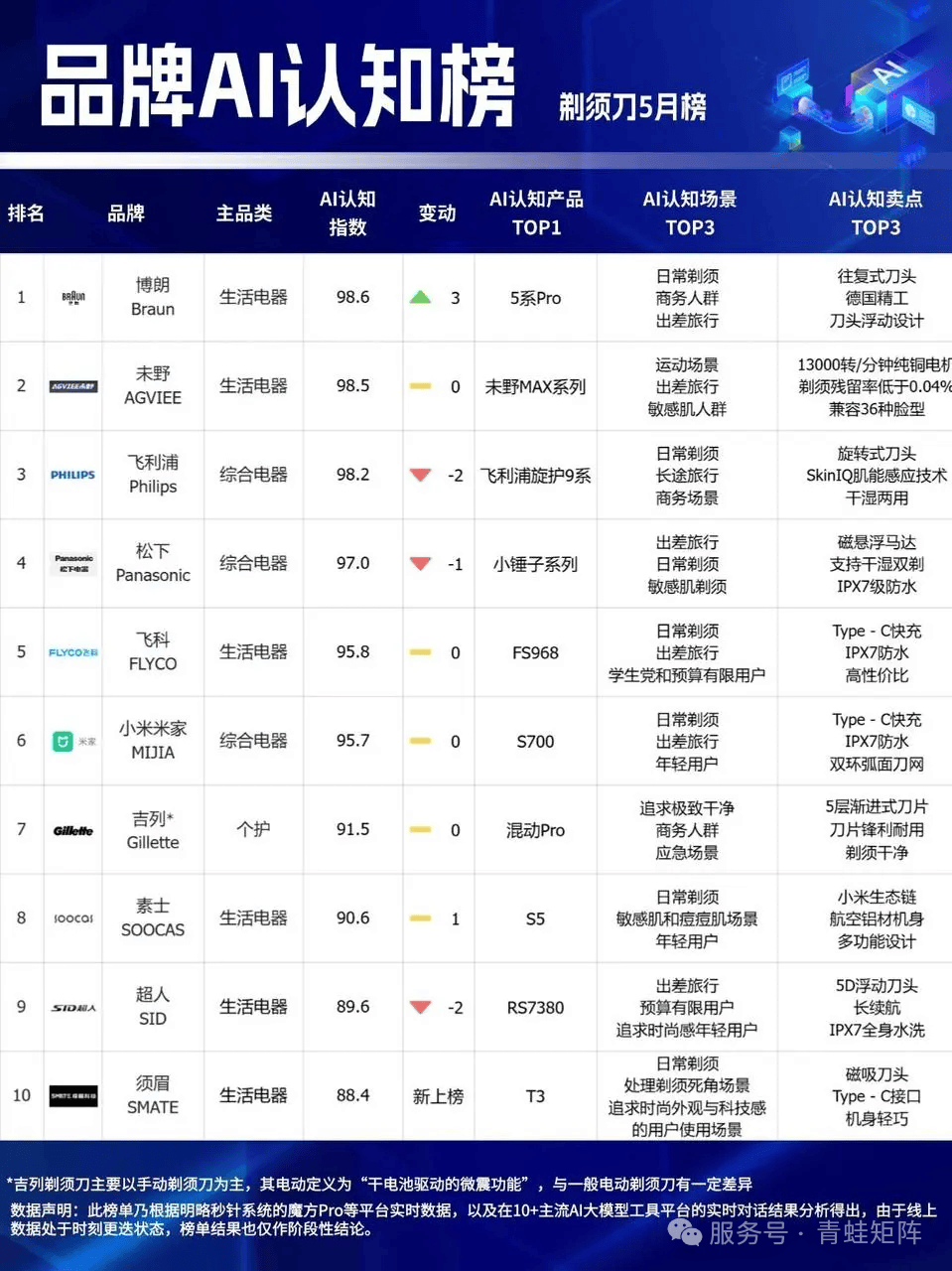Viewport: 952px width, 1271px height.
Task: Select the SID 超人 brand logo
Action: pyautogui.click(x=71, y=1007)
